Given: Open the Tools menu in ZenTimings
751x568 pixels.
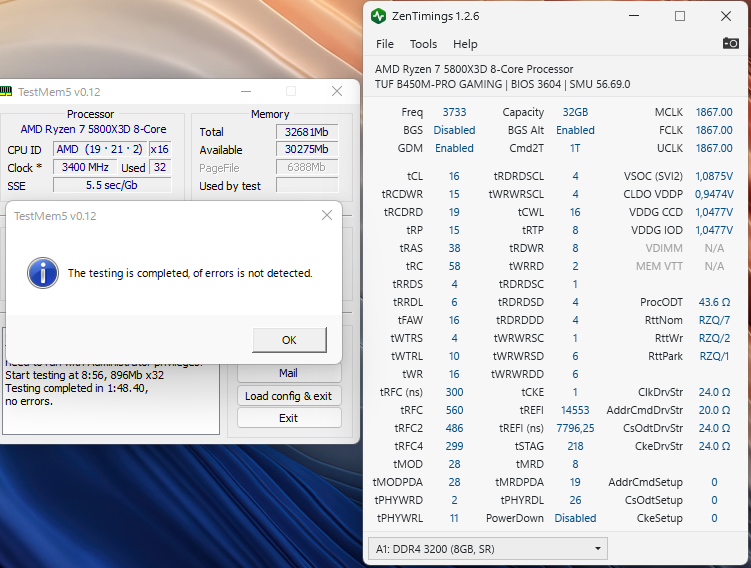Looking at the screenshot, I should (x=423, y=44).
